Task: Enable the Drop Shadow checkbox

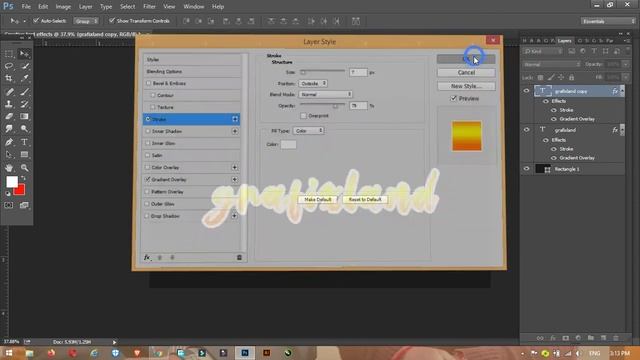Action: [x=147, y=216]
